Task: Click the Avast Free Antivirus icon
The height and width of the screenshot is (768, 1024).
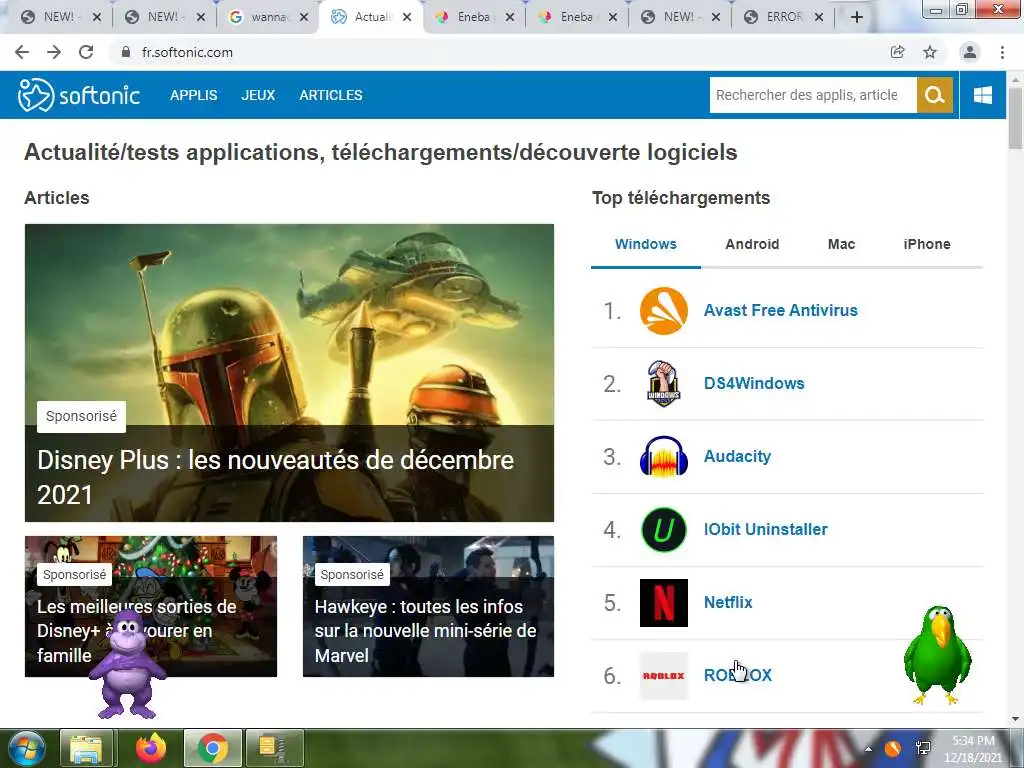Action: tap(664, 311)
